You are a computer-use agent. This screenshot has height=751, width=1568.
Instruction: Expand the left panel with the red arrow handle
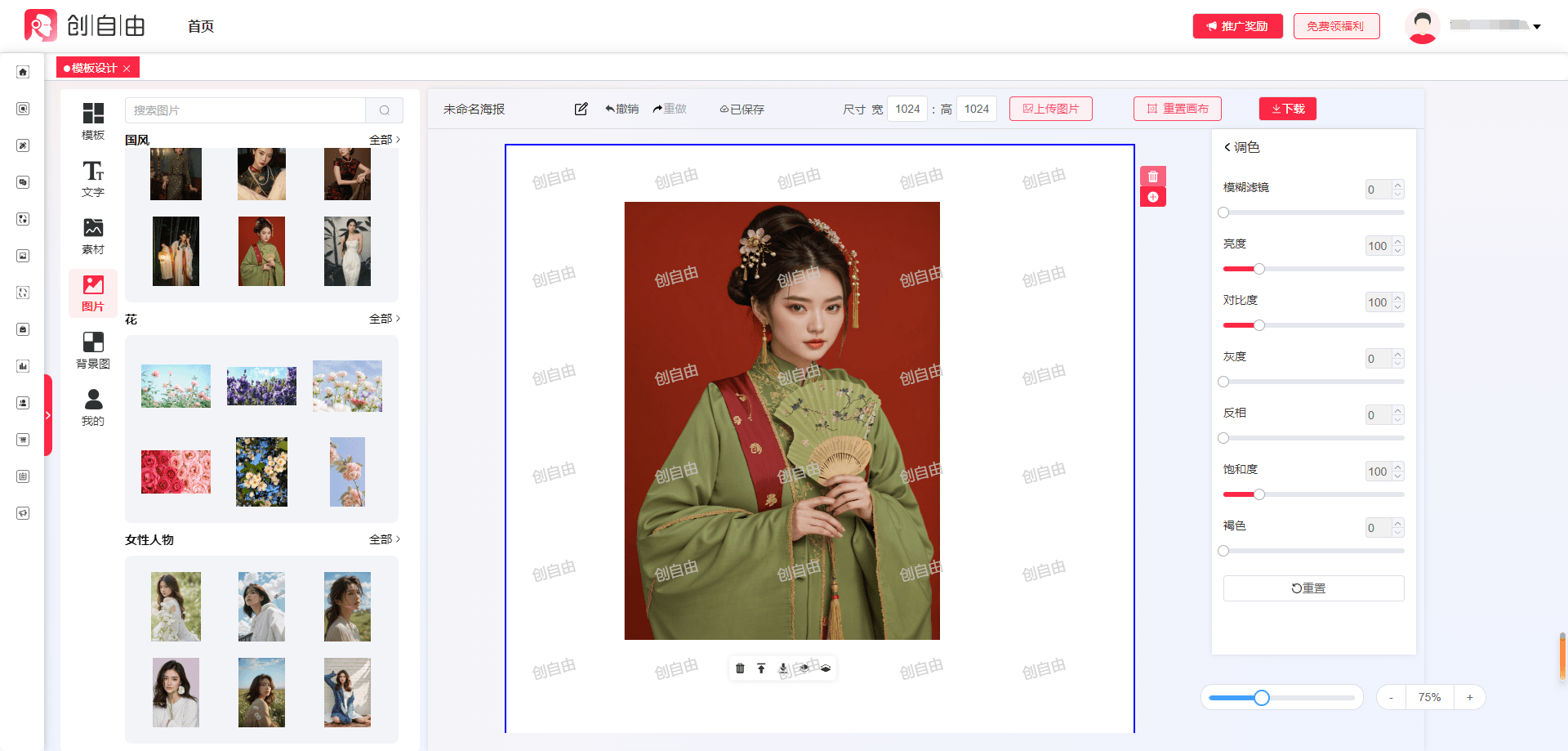(x=48, y=415)
